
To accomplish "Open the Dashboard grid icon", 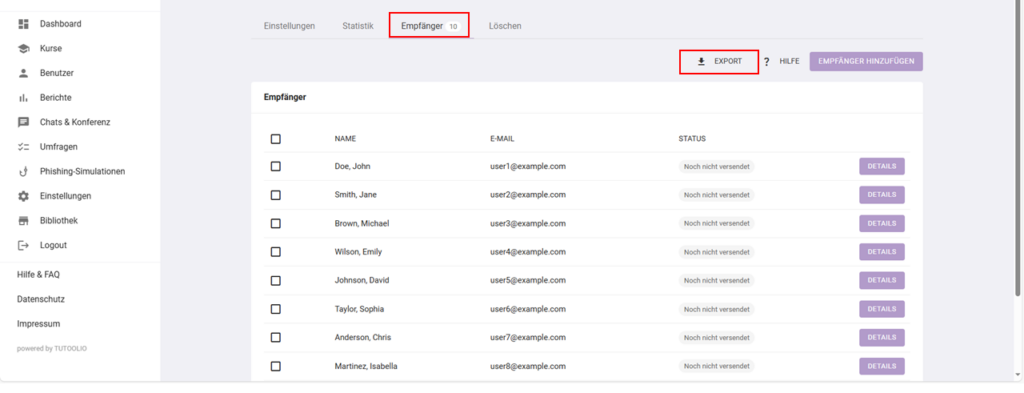I will (x=24, y=24).
